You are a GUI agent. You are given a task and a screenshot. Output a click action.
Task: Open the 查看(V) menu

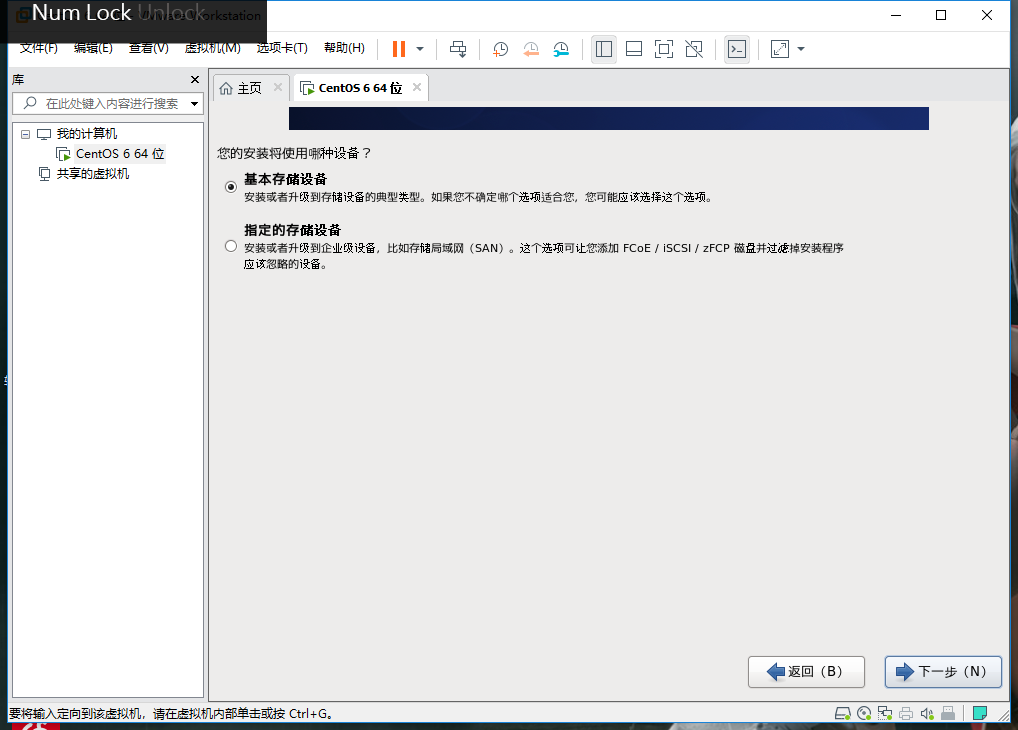pyautogui.click(x=149, y=48)
